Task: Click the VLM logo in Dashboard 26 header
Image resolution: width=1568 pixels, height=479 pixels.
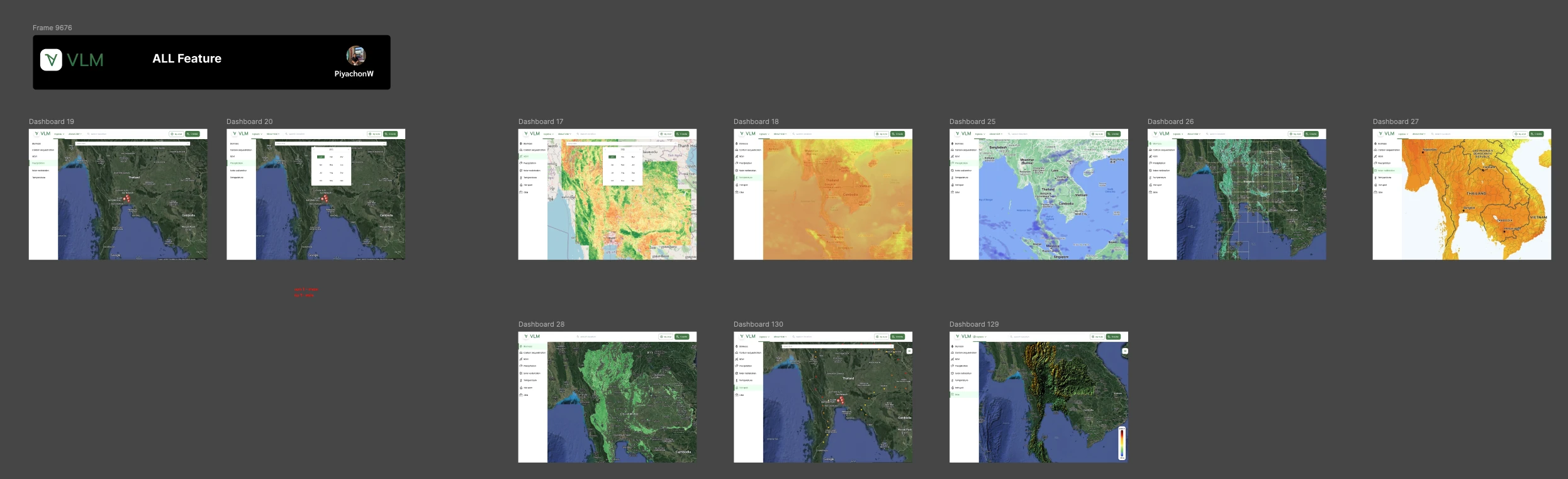Action: [1162, 133]
